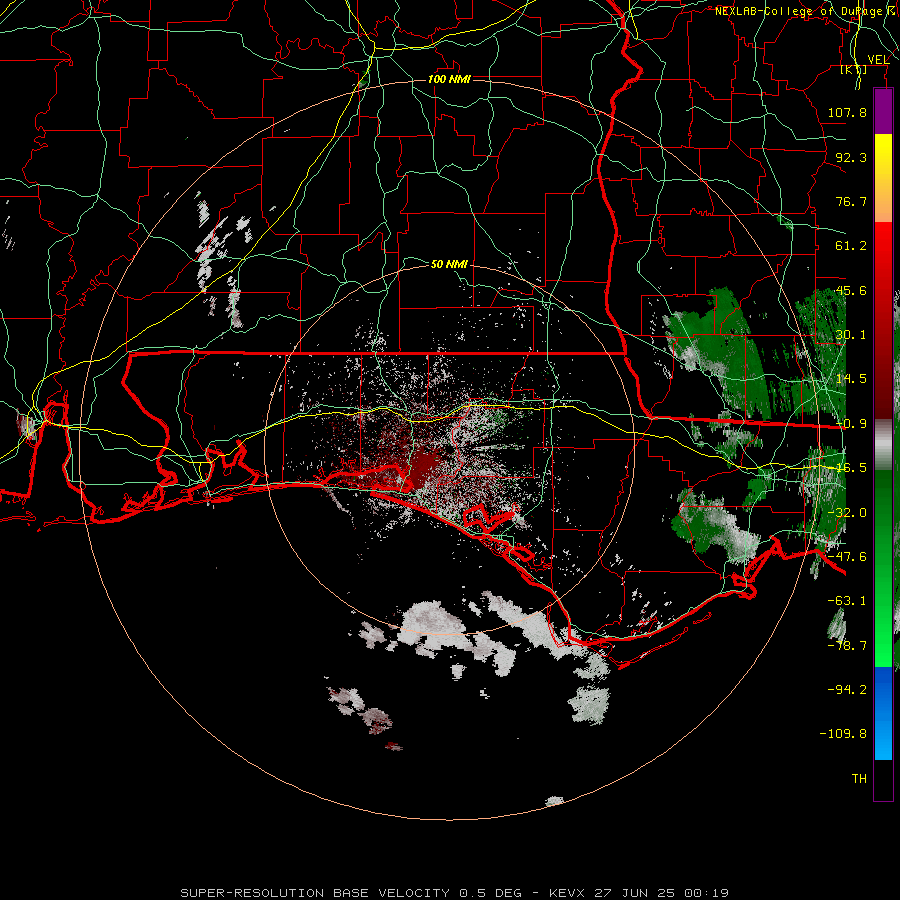The image size is (900, 900).
Task: Click the -63.1 scale label
Action: pos(847,601)
